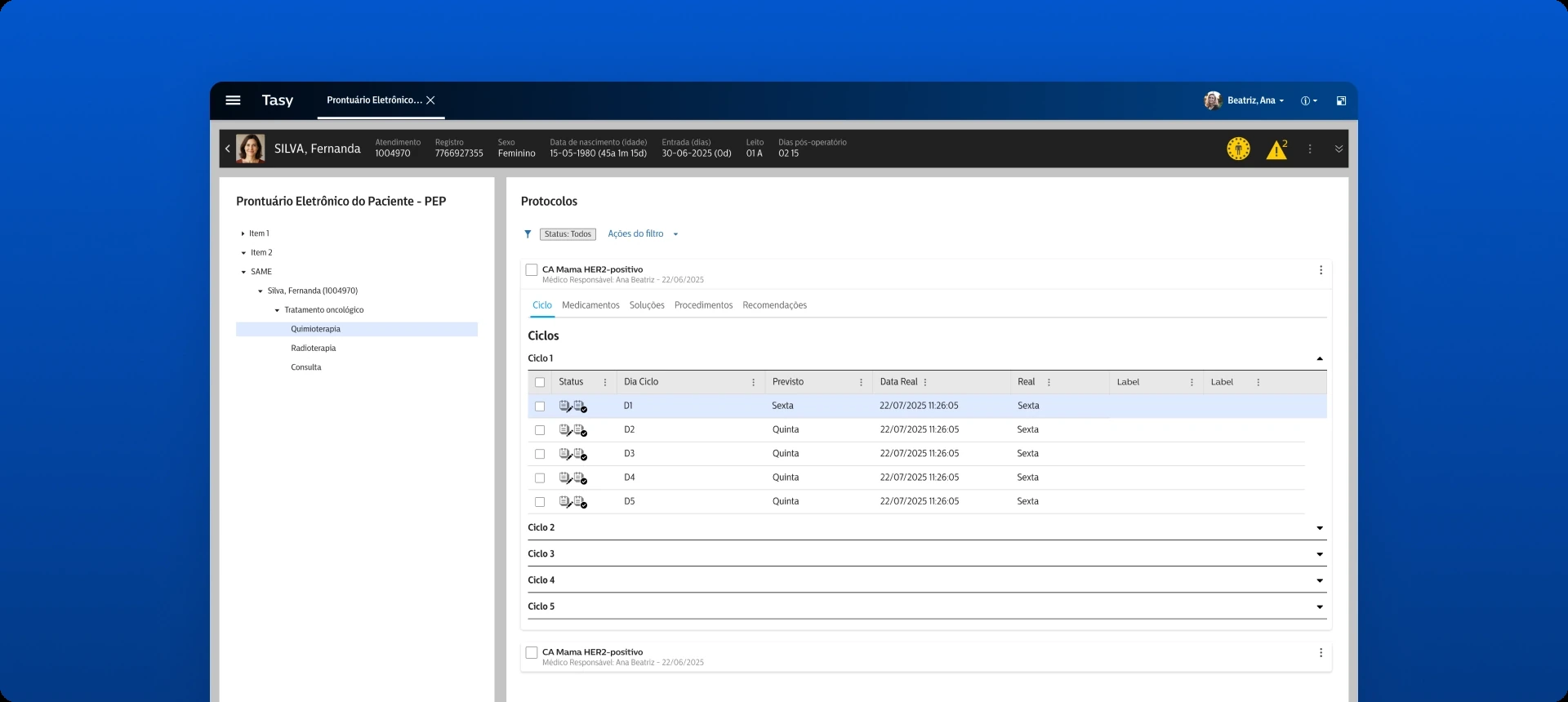Select Consulta in the tree
The width and height of the screenshot is (1568, 702).
coord(305,367)
